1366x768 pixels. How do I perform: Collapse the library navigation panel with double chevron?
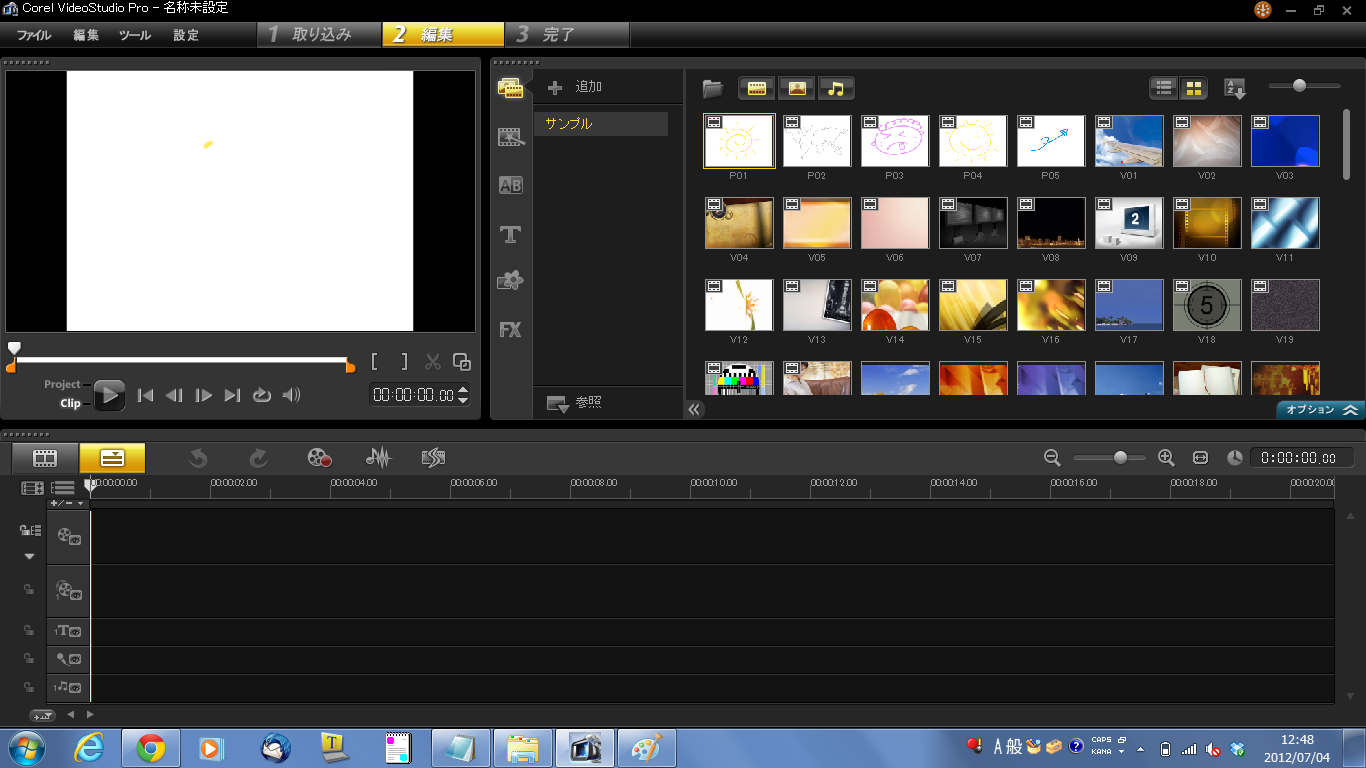point(695,409)
